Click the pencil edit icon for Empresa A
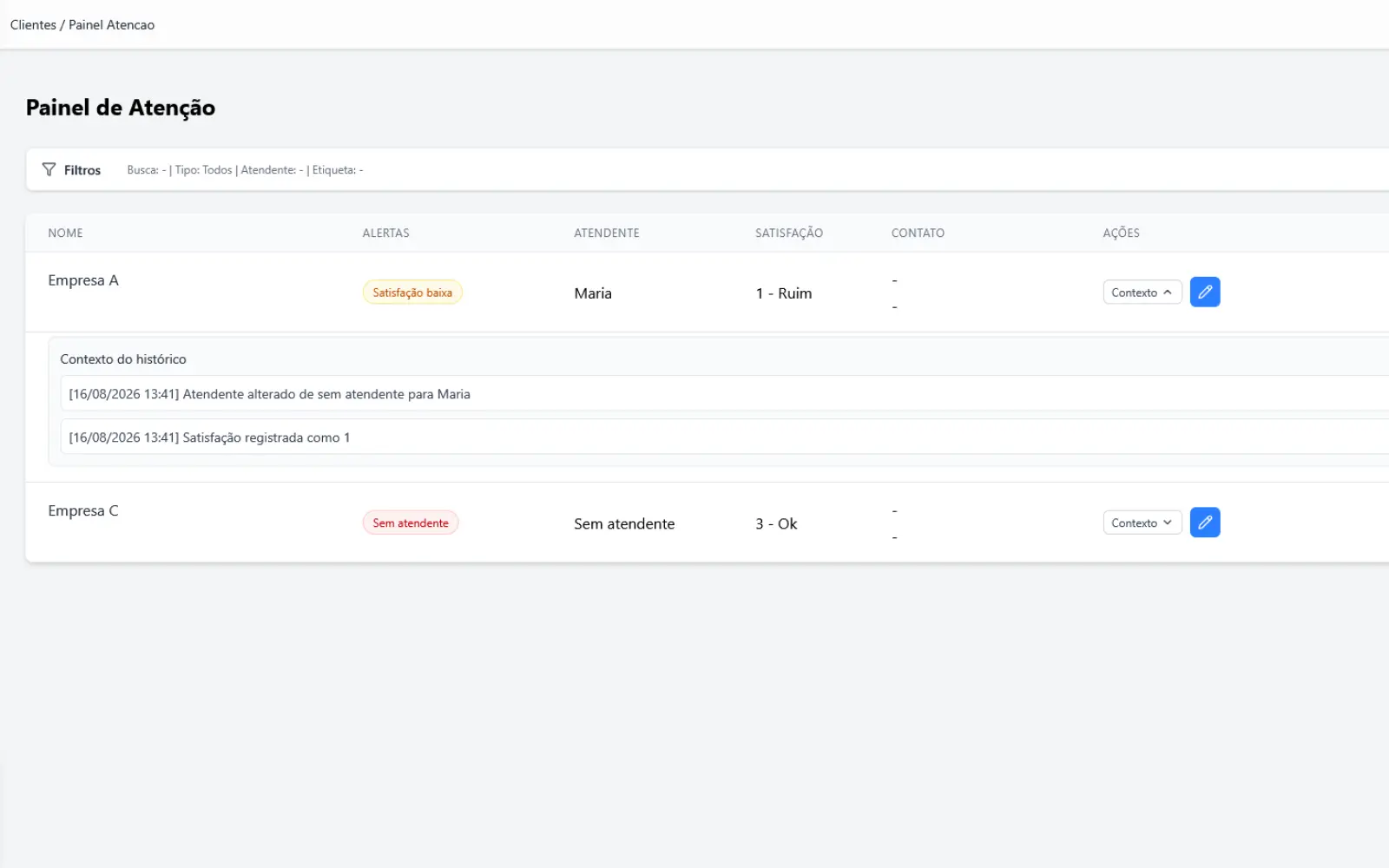 click(1205, 293)
